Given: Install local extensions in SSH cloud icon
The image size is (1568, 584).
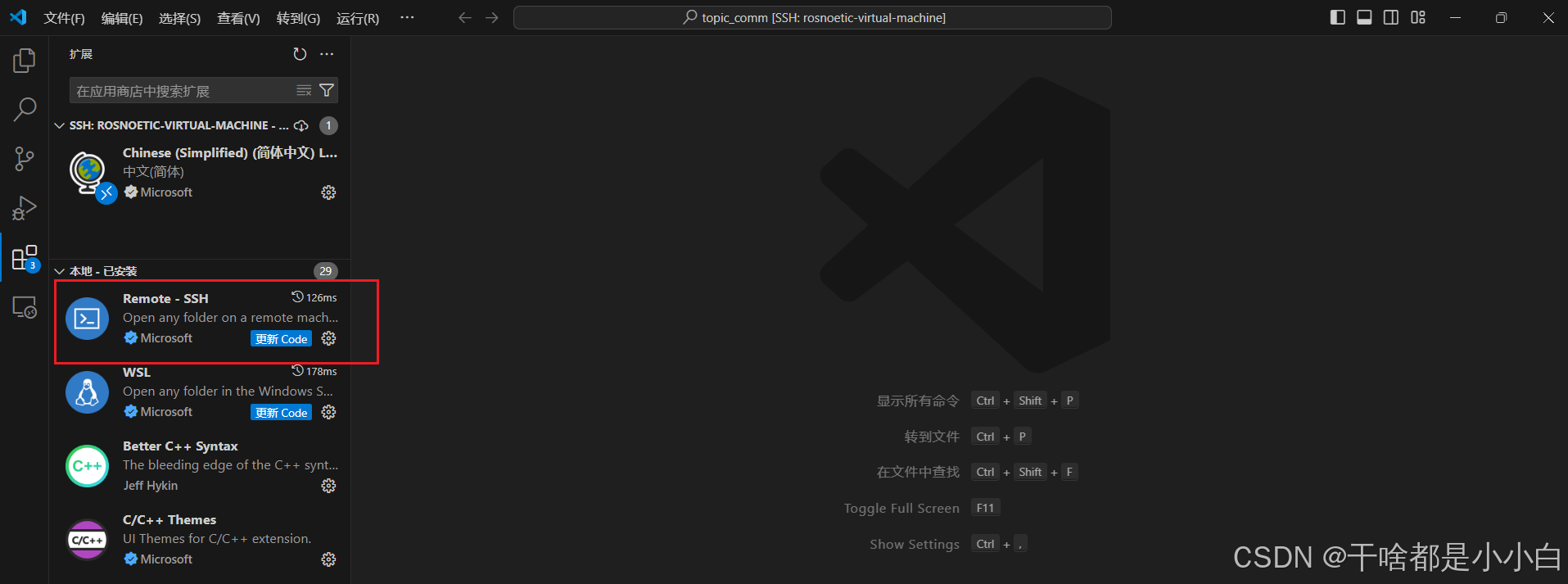Looking at the screenshot, I should point(301,125).
